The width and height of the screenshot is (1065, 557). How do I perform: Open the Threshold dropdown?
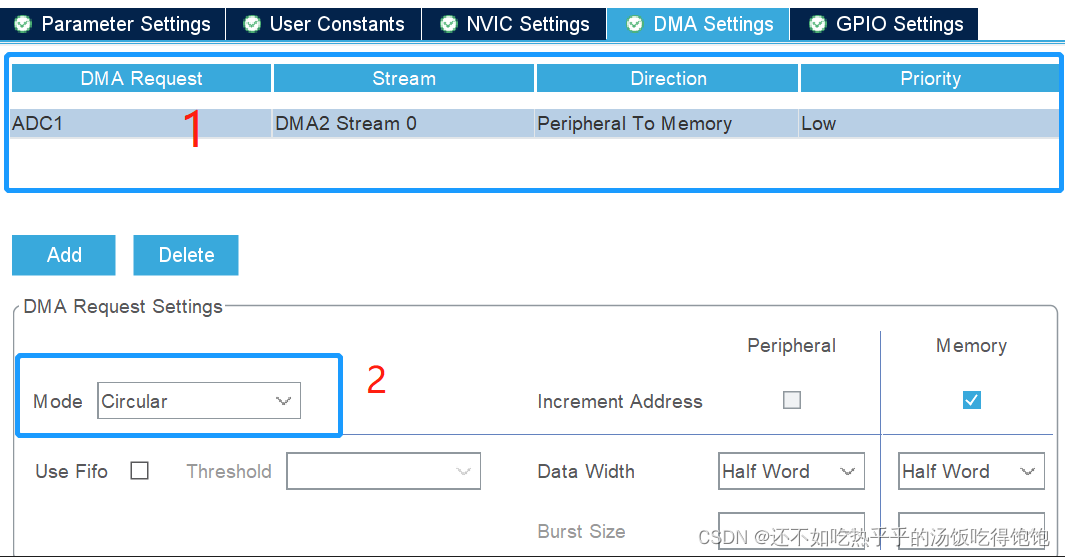click(x=383, y=471)
